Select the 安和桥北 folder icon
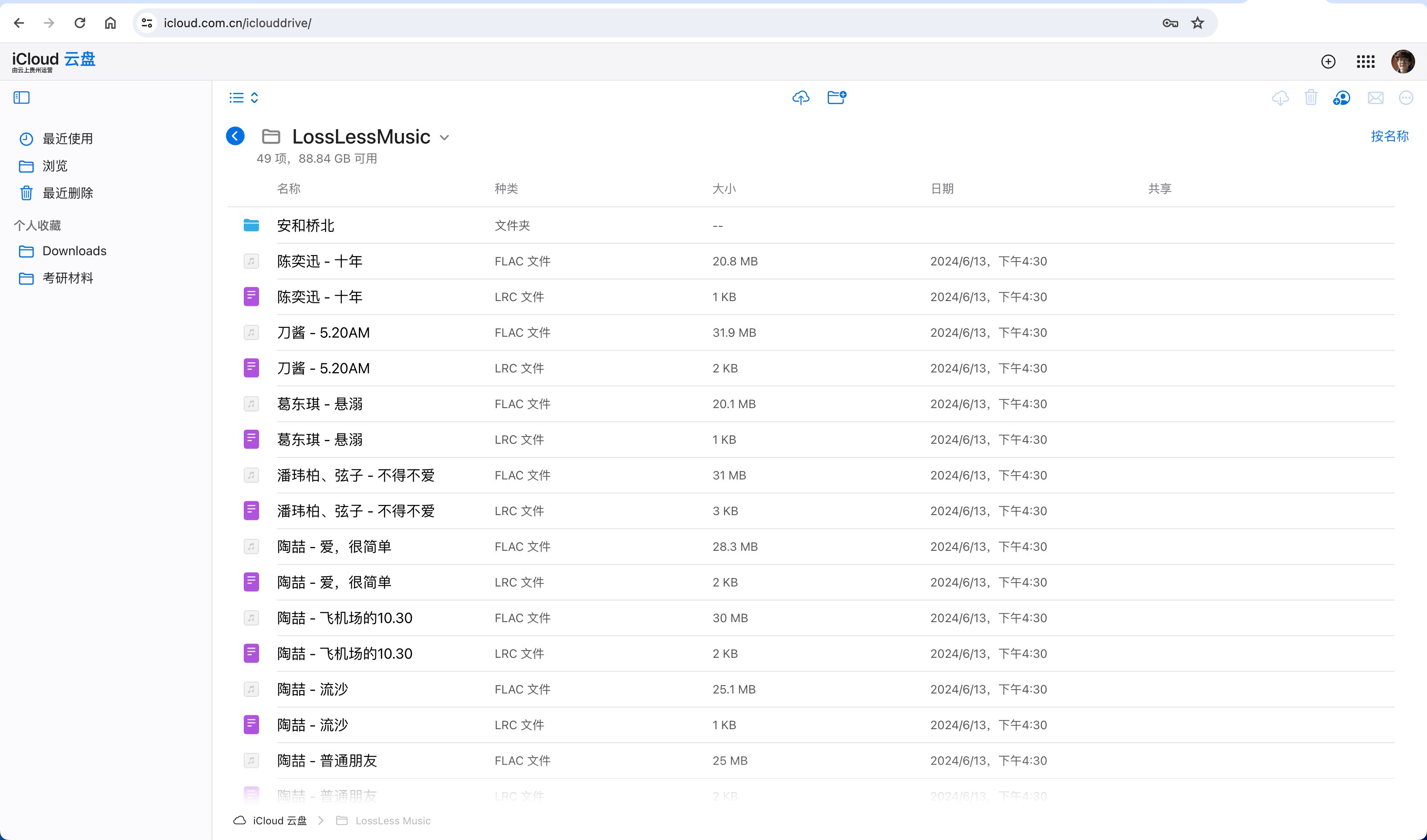Image resolution: width=1427 pixels, height=840 pixels. 251,225
